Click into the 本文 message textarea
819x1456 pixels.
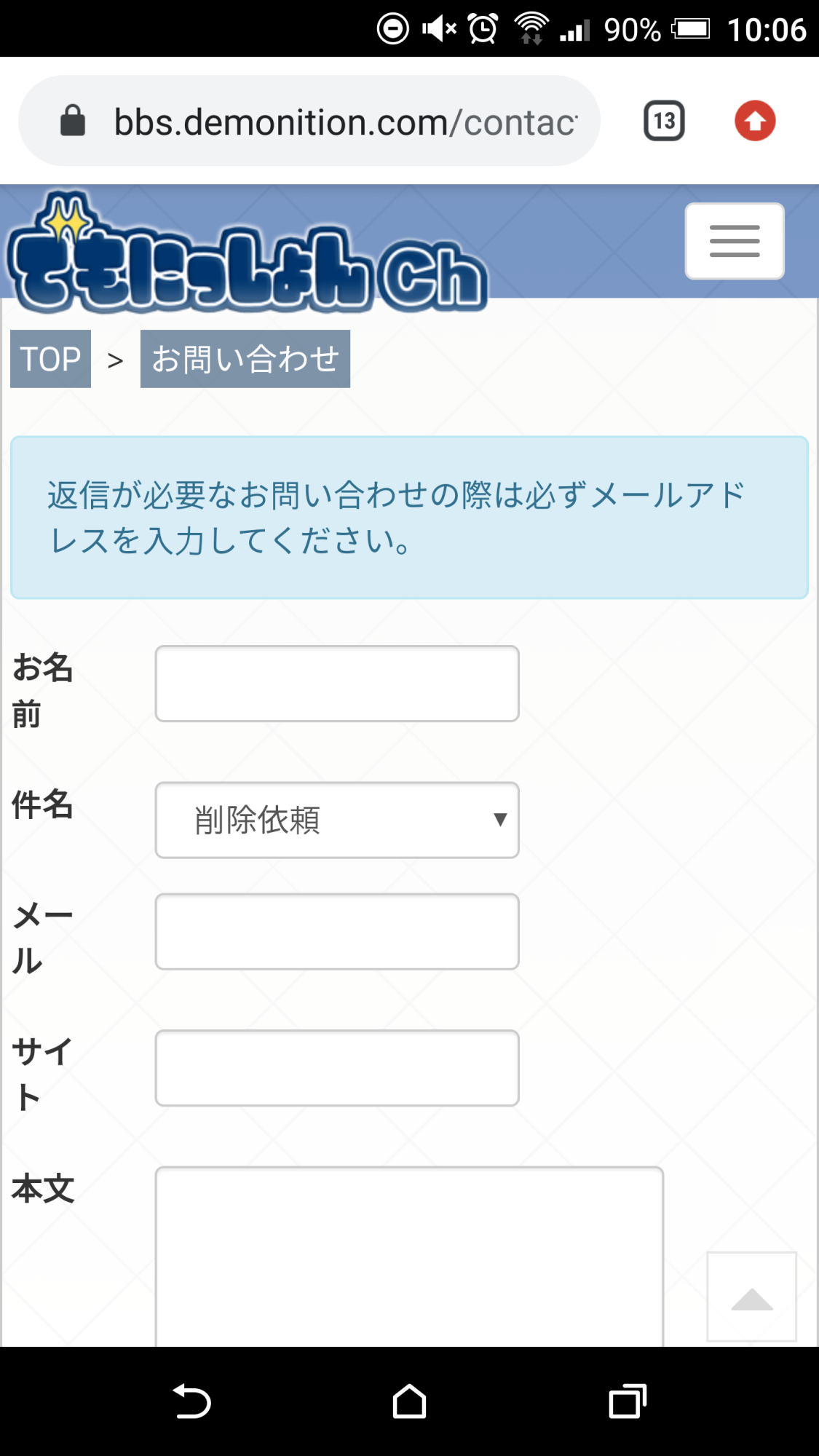(409, 1256)
